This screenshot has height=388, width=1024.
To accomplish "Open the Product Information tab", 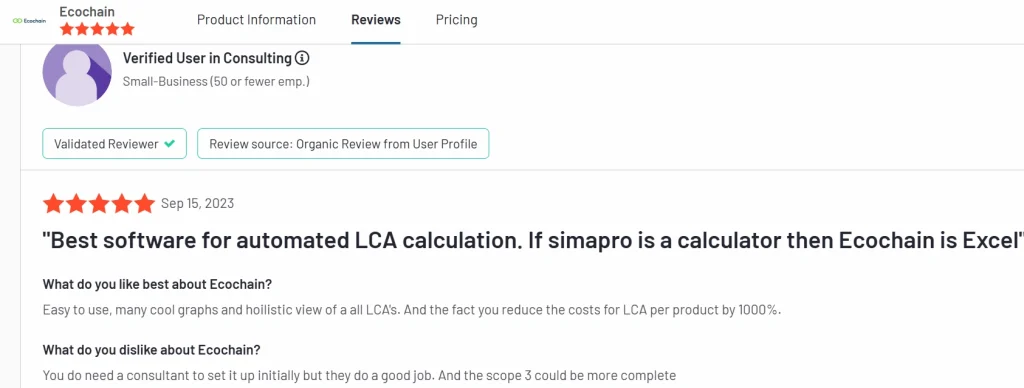I will point(256,20).
